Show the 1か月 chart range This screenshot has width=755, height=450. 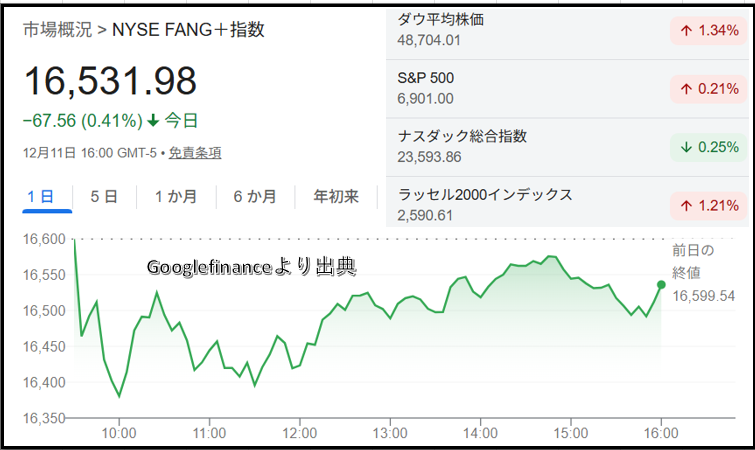click(x=175, y=196)
